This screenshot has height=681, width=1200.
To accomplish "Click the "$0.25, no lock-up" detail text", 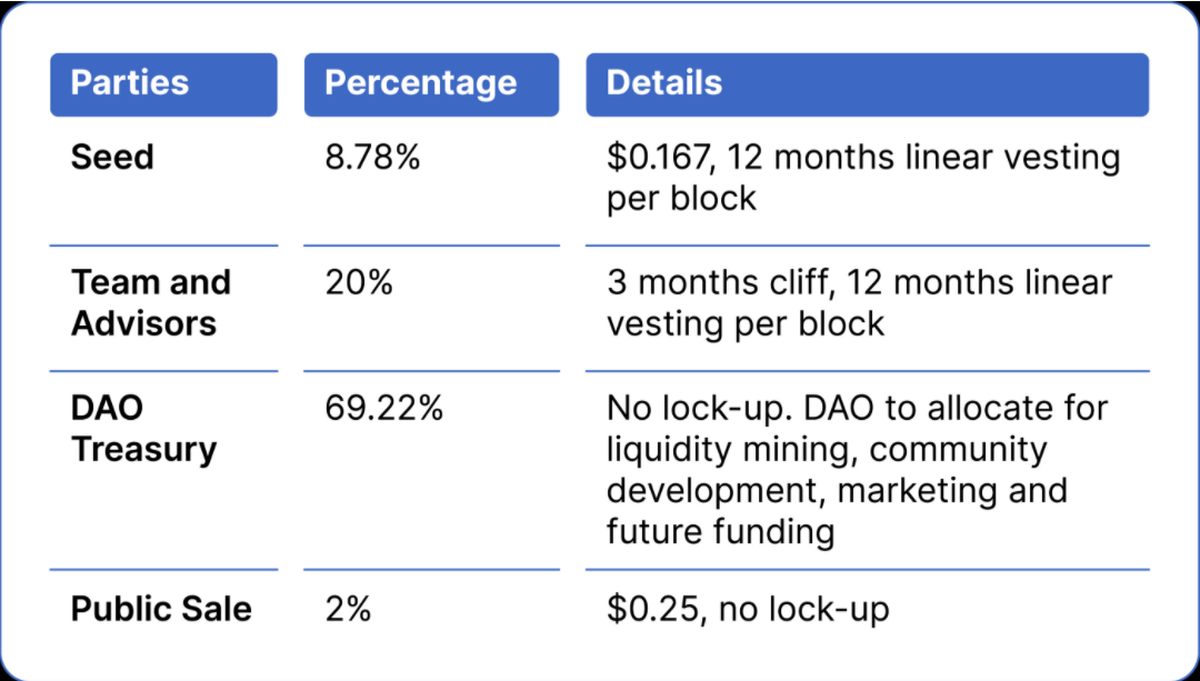I will click(747, 609).
